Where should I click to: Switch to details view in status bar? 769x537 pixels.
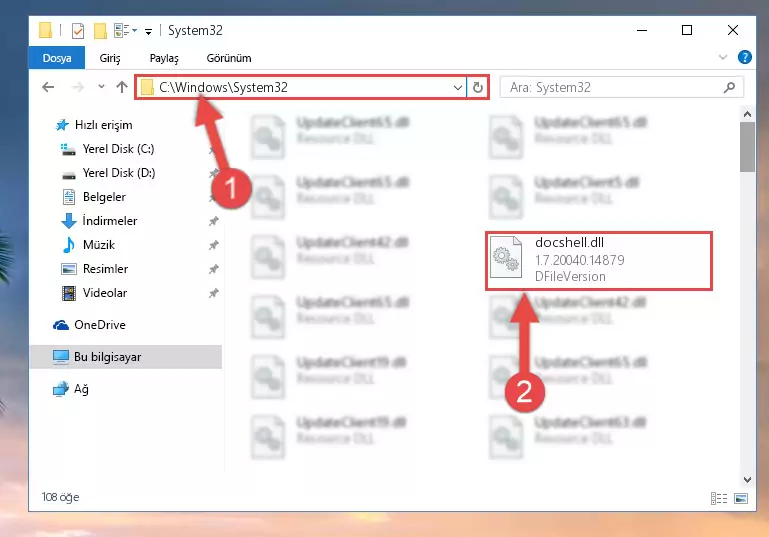tap(718, 499)
